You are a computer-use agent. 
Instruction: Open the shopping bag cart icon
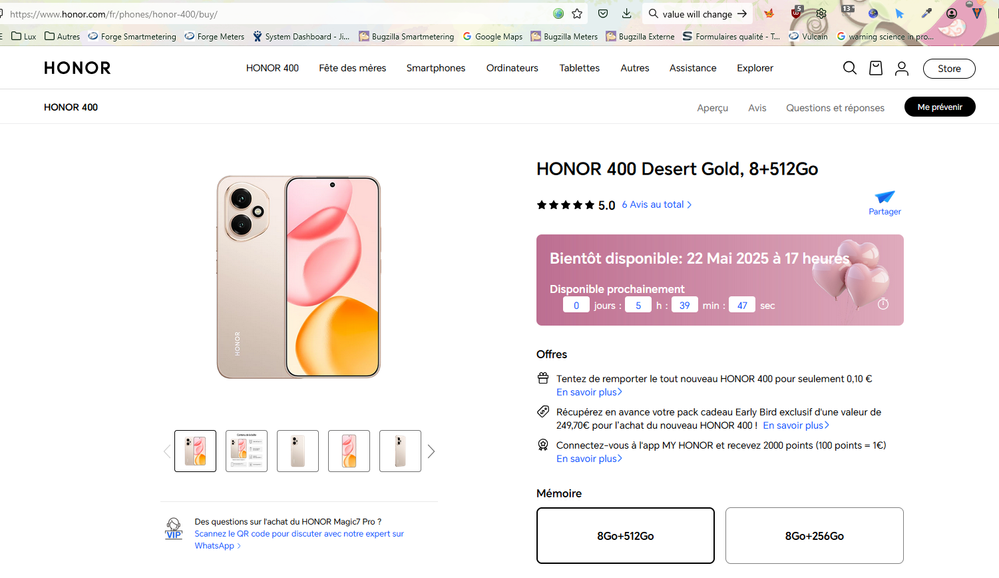tap(876, 68)
